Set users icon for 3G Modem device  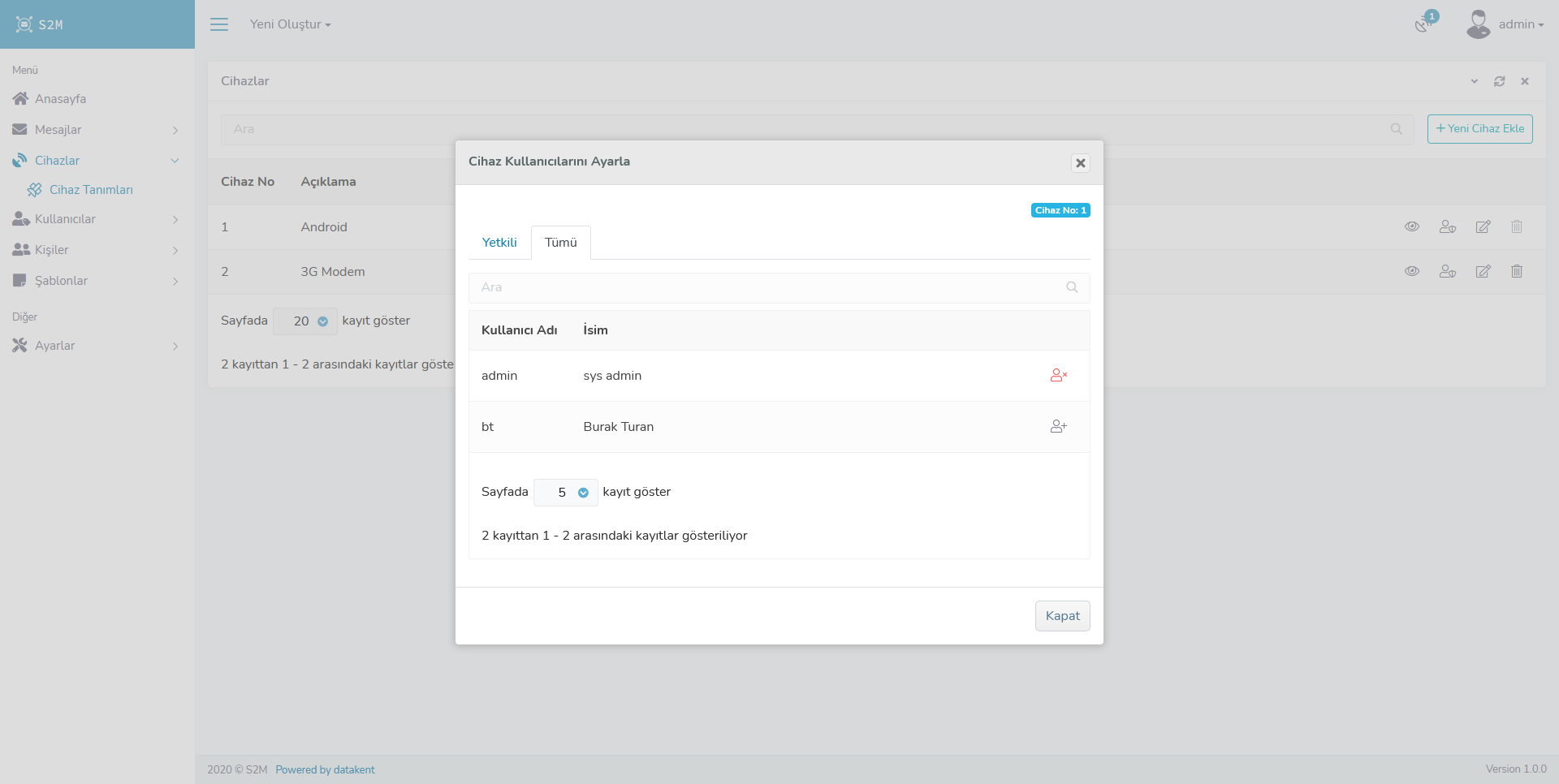tap(1447, 272)
